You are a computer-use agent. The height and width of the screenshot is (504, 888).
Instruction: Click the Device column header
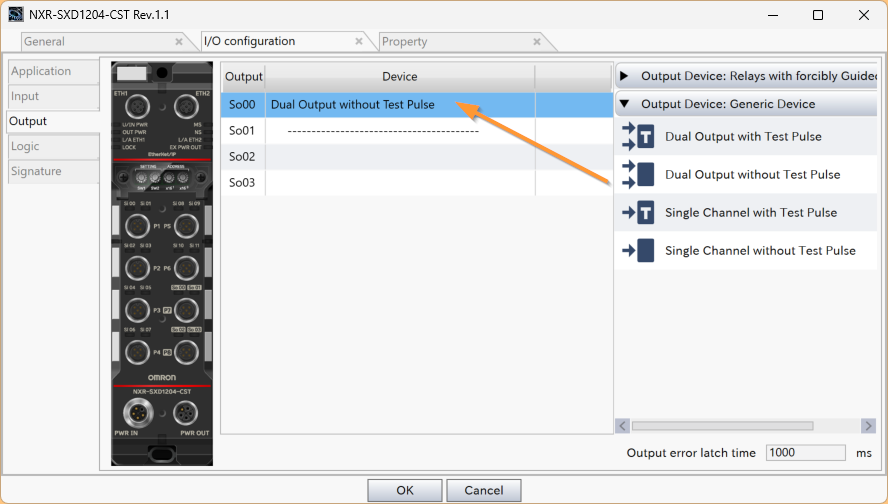click(x=400, y=77)
